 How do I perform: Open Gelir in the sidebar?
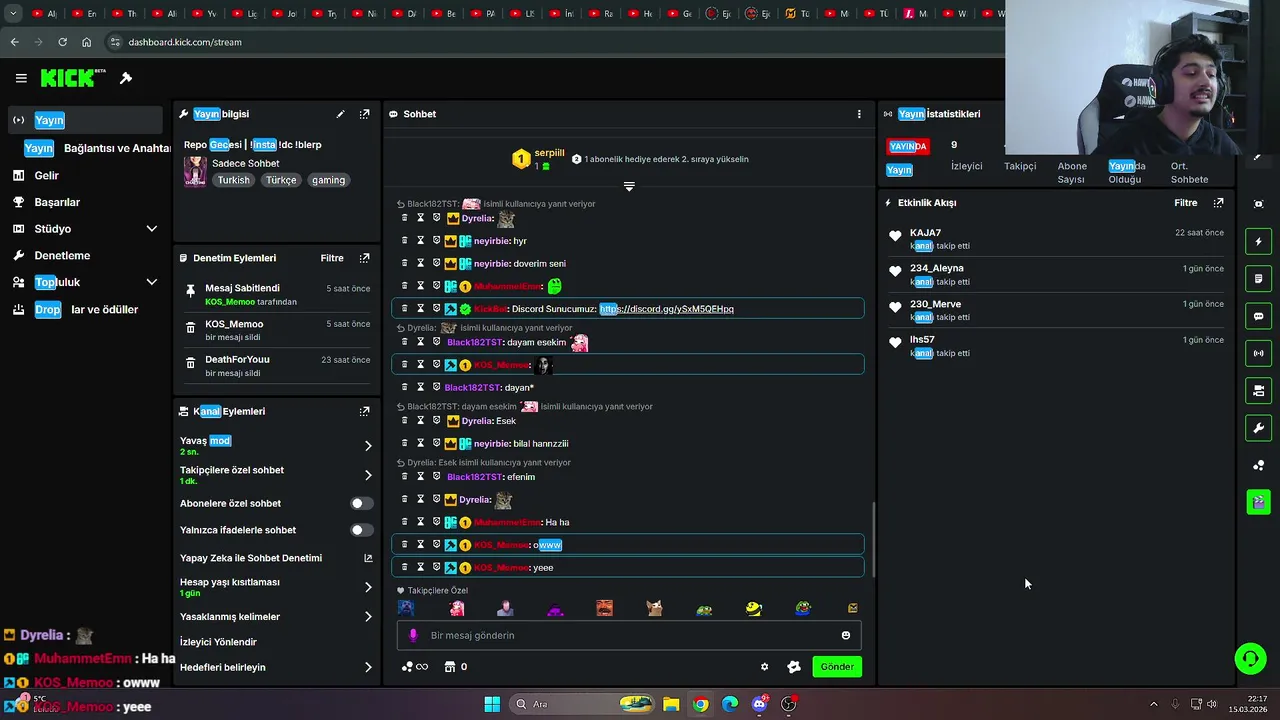coord(46,175)
